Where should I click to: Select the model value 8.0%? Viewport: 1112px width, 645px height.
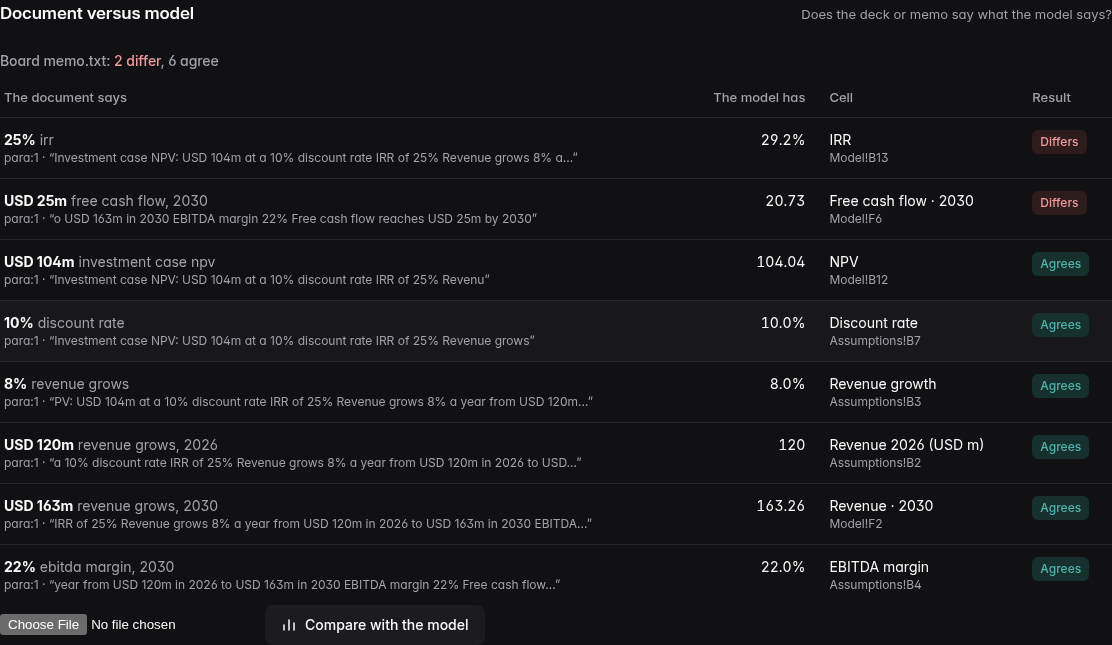click(787, 385)
